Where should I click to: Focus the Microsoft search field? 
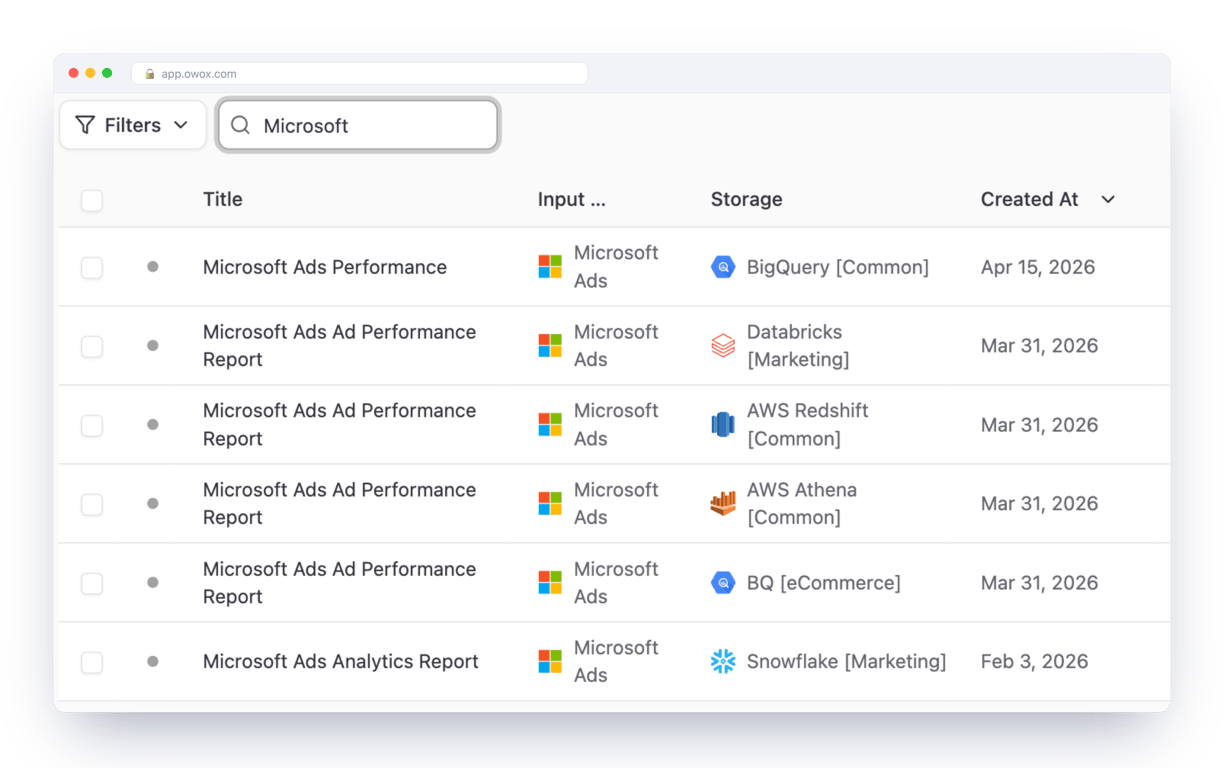[x=358, y=125]
